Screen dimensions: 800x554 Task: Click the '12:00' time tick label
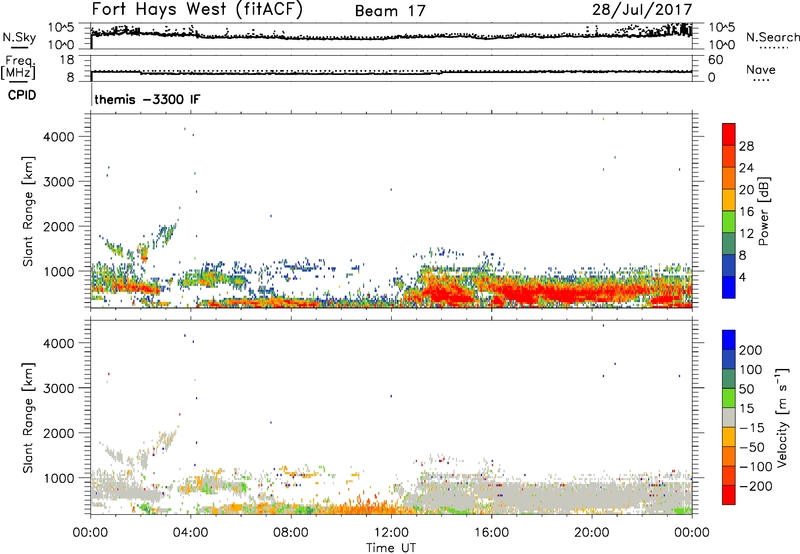point(391,533)
